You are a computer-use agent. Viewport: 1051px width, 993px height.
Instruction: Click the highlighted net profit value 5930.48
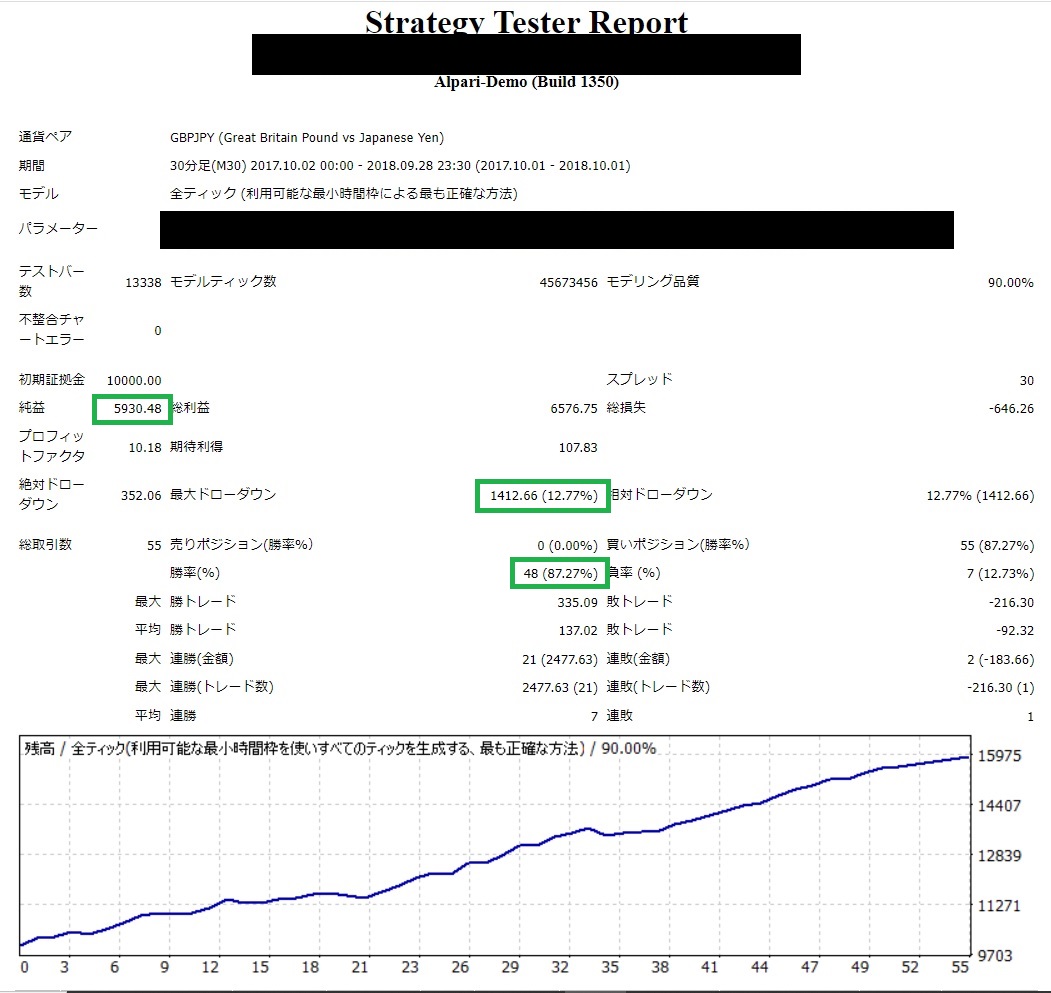pyautogui.click(x=132, y=408)
